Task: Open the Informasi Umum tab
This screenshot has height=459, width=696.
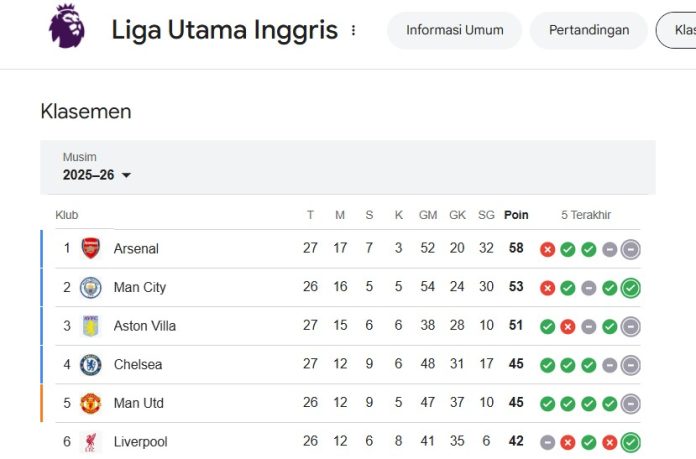Action: (455, 30)
